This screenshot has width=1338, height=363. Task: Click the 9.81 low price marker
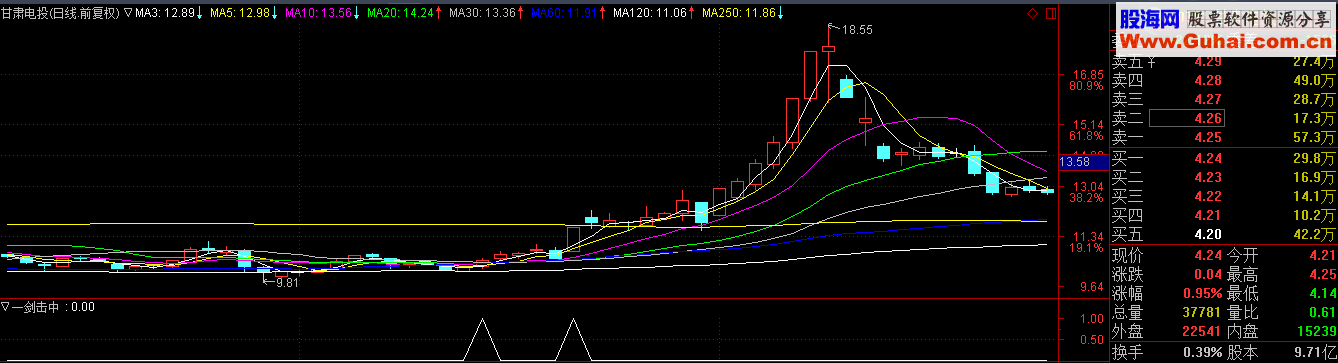click(287, 283)
